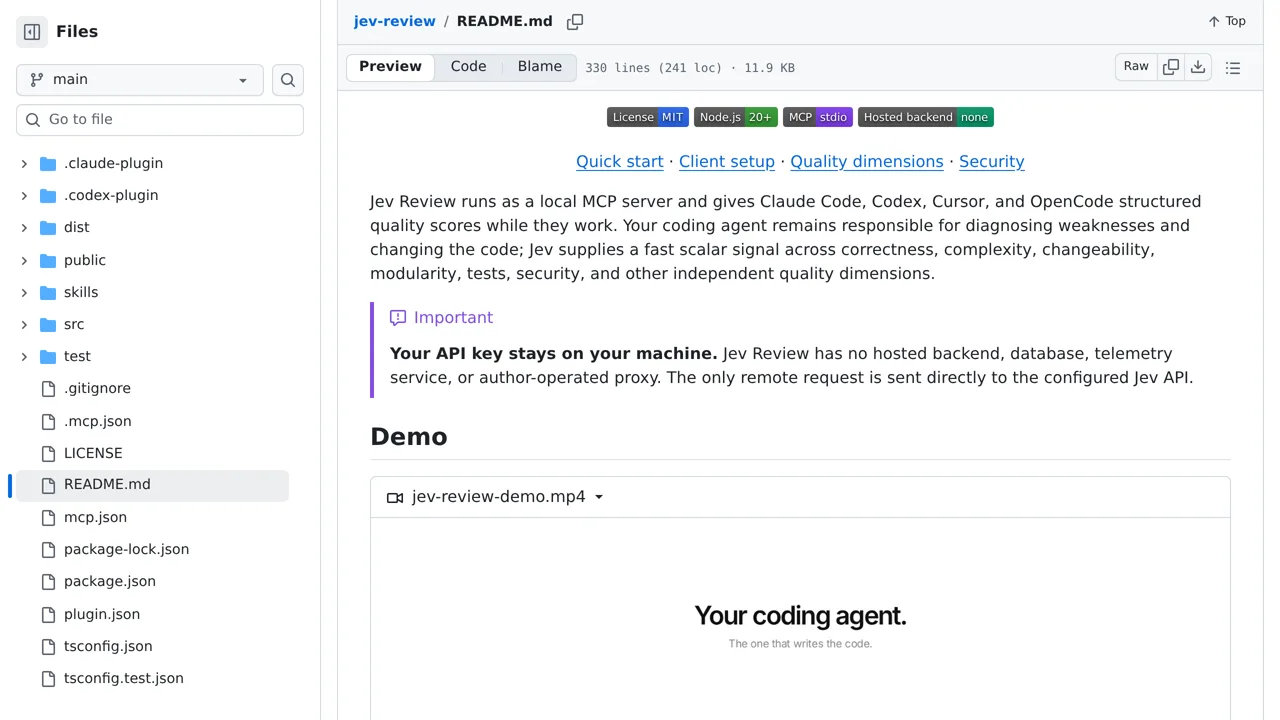Click the Hosted backend none badge
This screenshot has width=1280, height=720.
(x=926, y=117)
